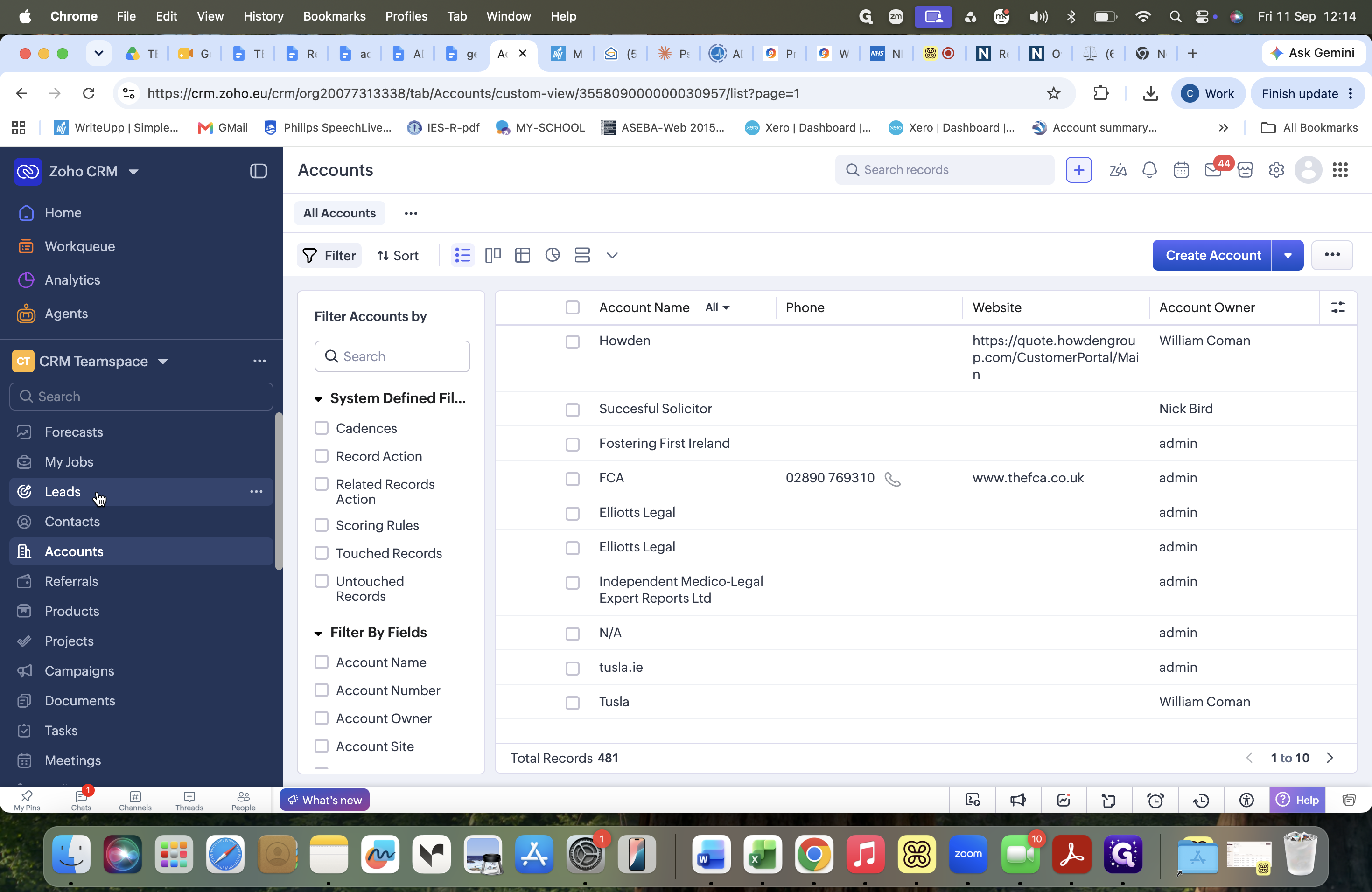
Task: Switch to kanban view icon
Action: tap(492, 255)
